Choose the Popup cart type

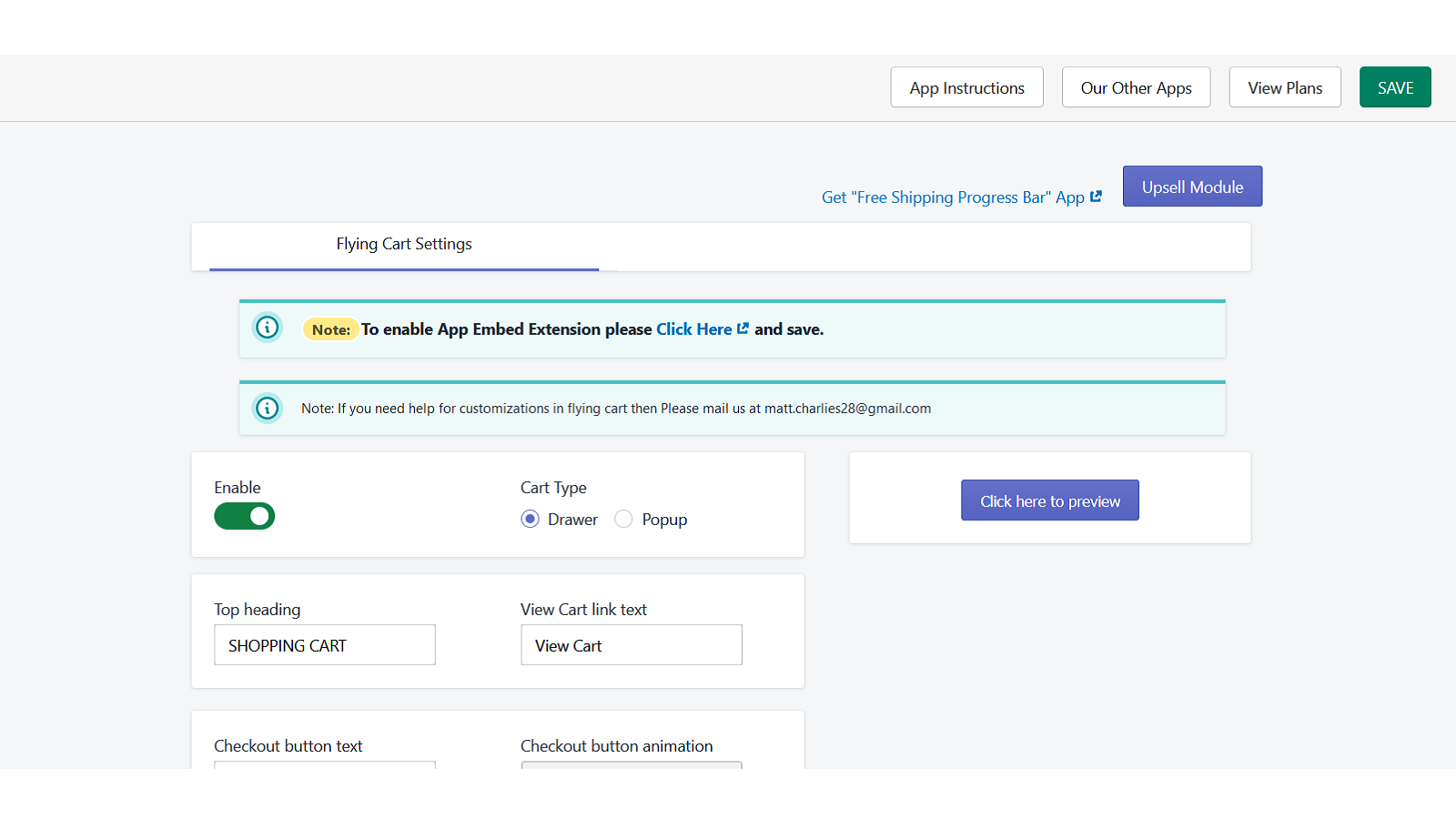(624, 519)
